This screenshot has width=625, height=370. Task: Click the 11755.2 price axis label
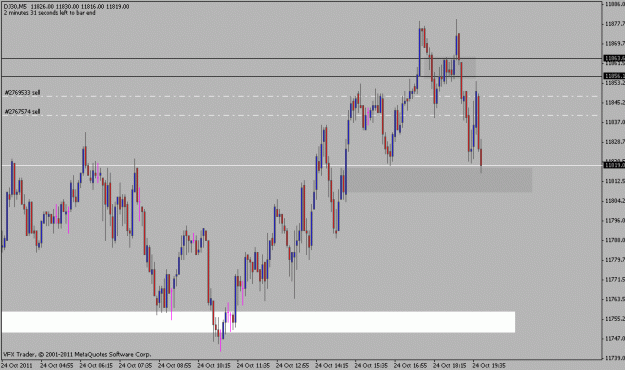615,319
